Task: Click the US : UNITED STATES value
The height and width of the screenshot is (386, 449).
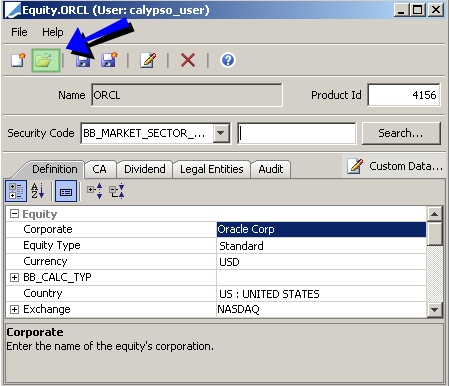Action: (x=269, y=294)
